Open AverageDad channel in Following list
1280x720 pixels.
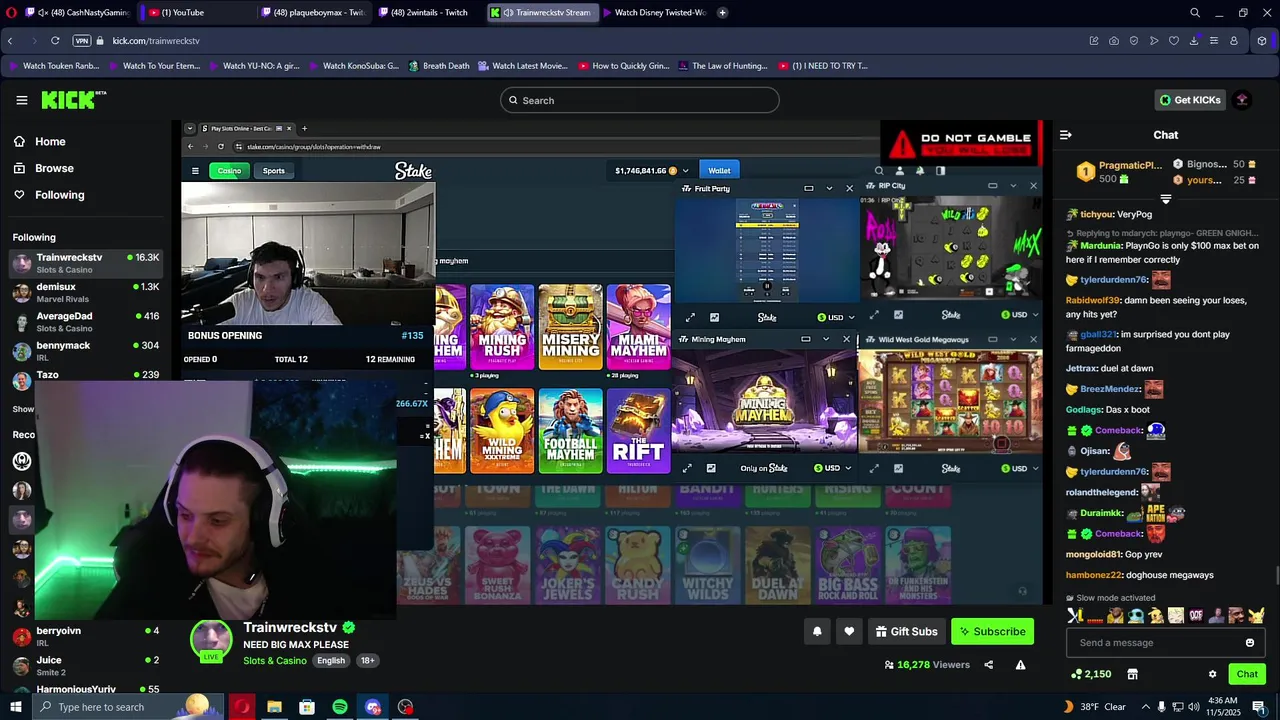coord(86,322)
